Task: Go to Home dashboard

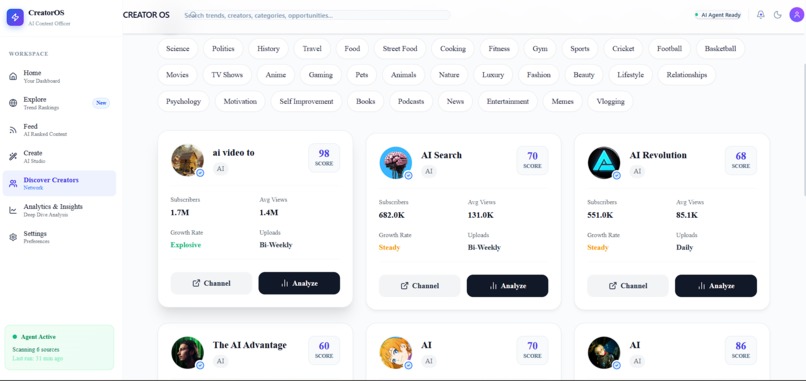Action: pos(59,77)
